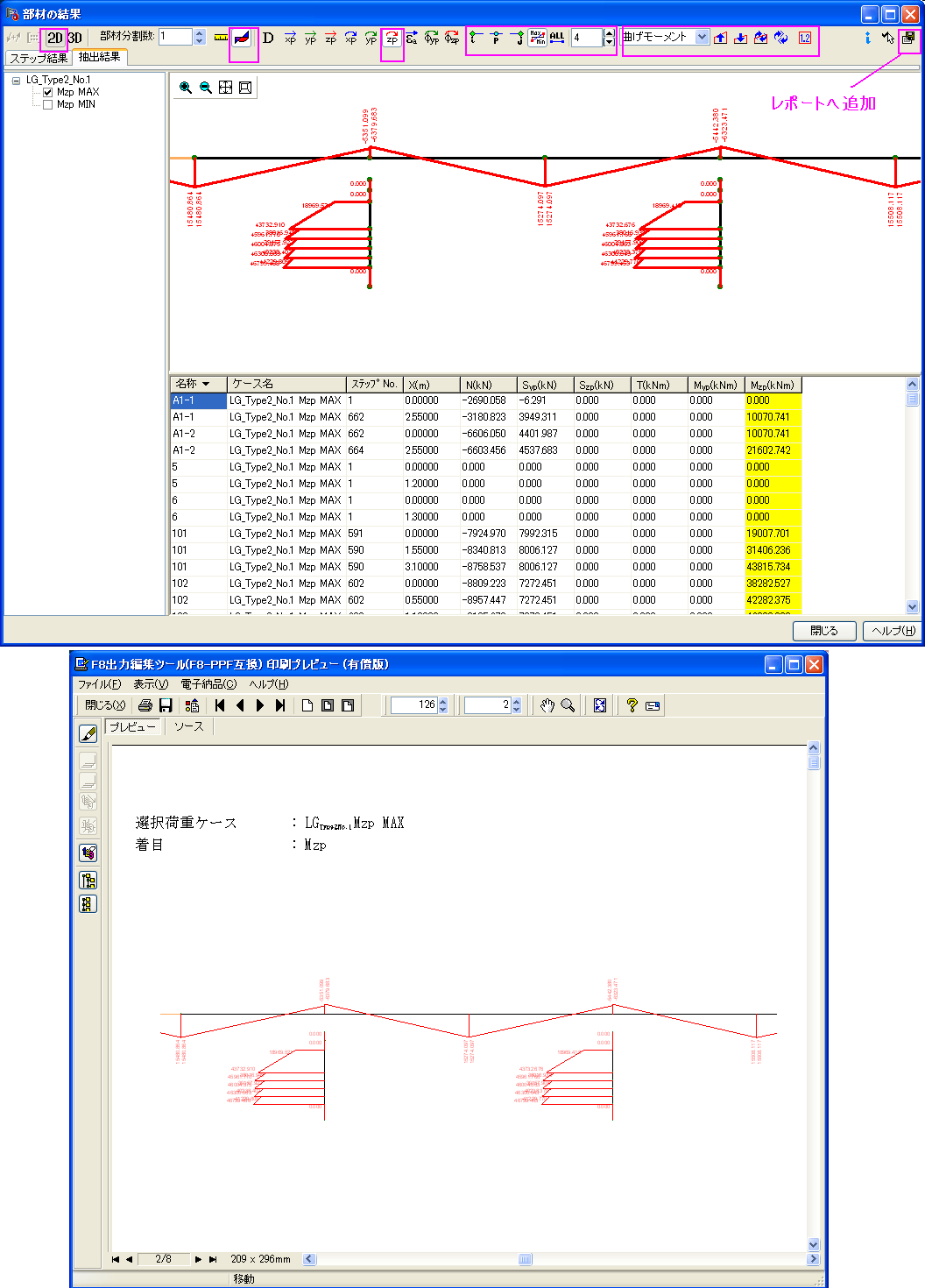Uncheck the Mzp MAX checkbox
Screen dimensions: 925x1288
[48, 92]
